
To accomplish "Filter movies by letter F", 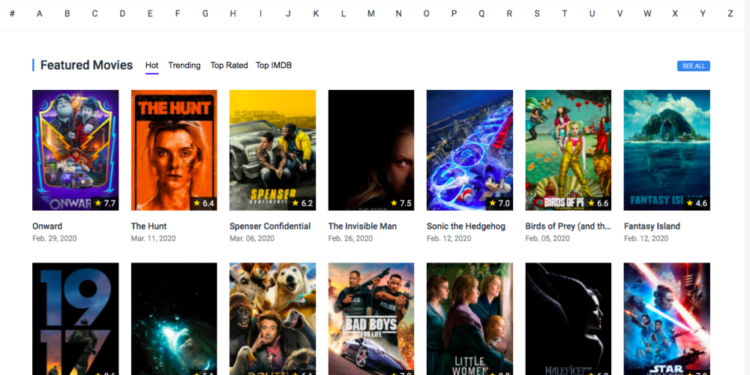I will (177, 13).
